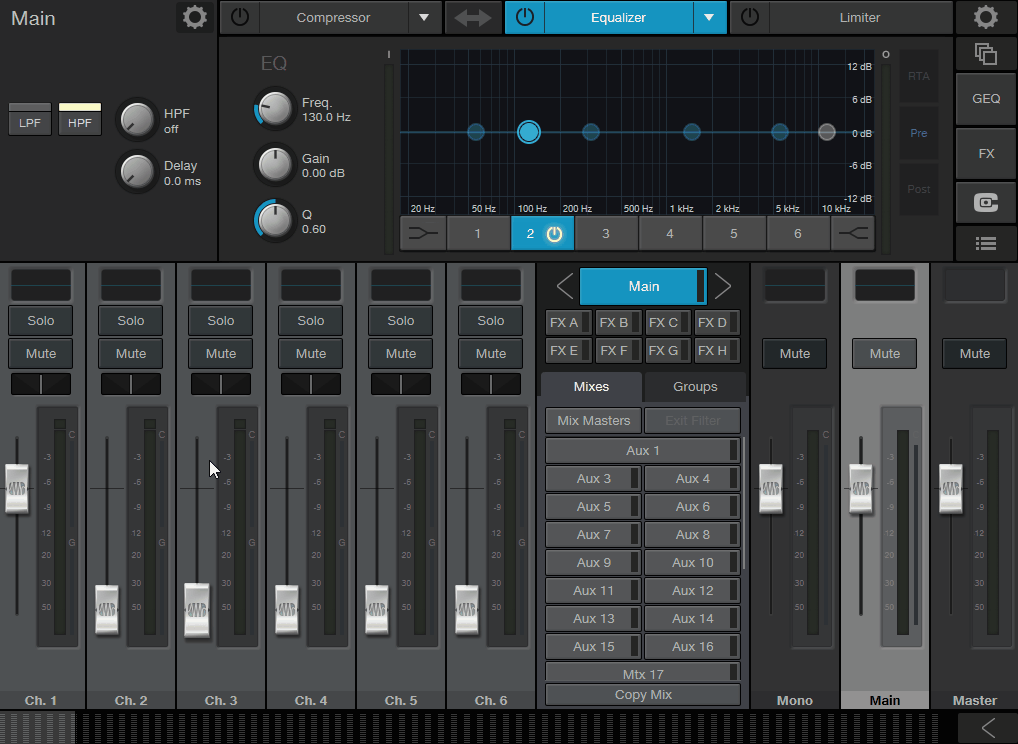Enable the LPF filter button
Image resolution: width=1018 pixels, height=744 pixels.
click(30, 123)
